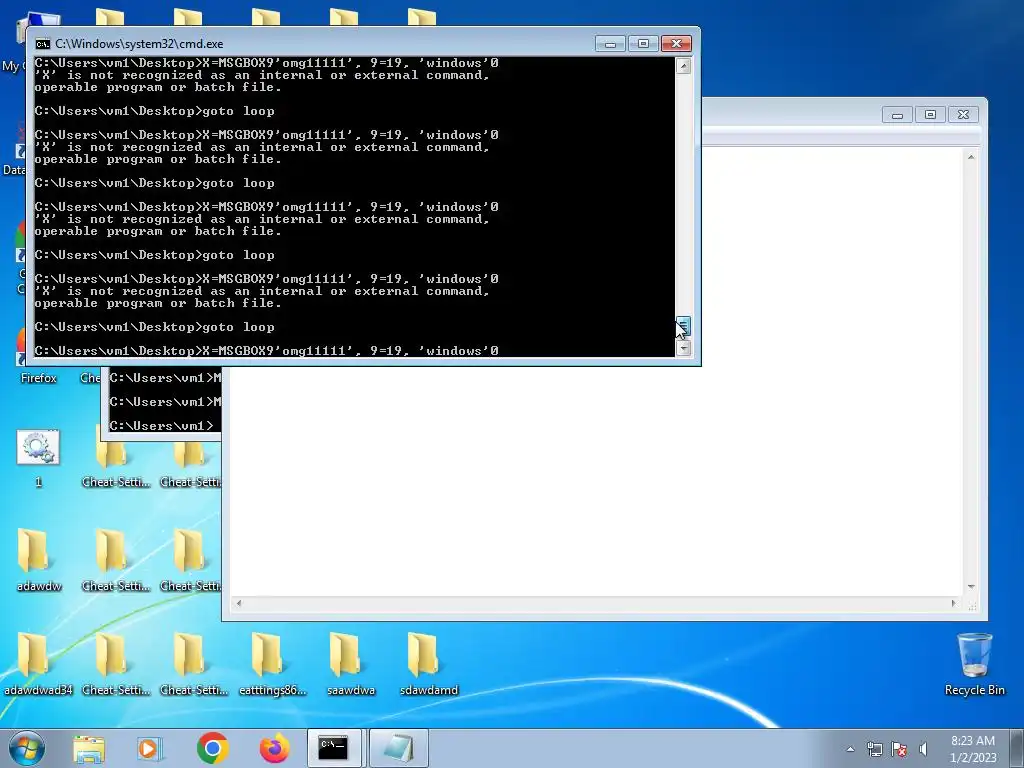Minimize the background Notepad window
Image resolution: width=1024 pixels, height=768 pixels.
point(897,115)
